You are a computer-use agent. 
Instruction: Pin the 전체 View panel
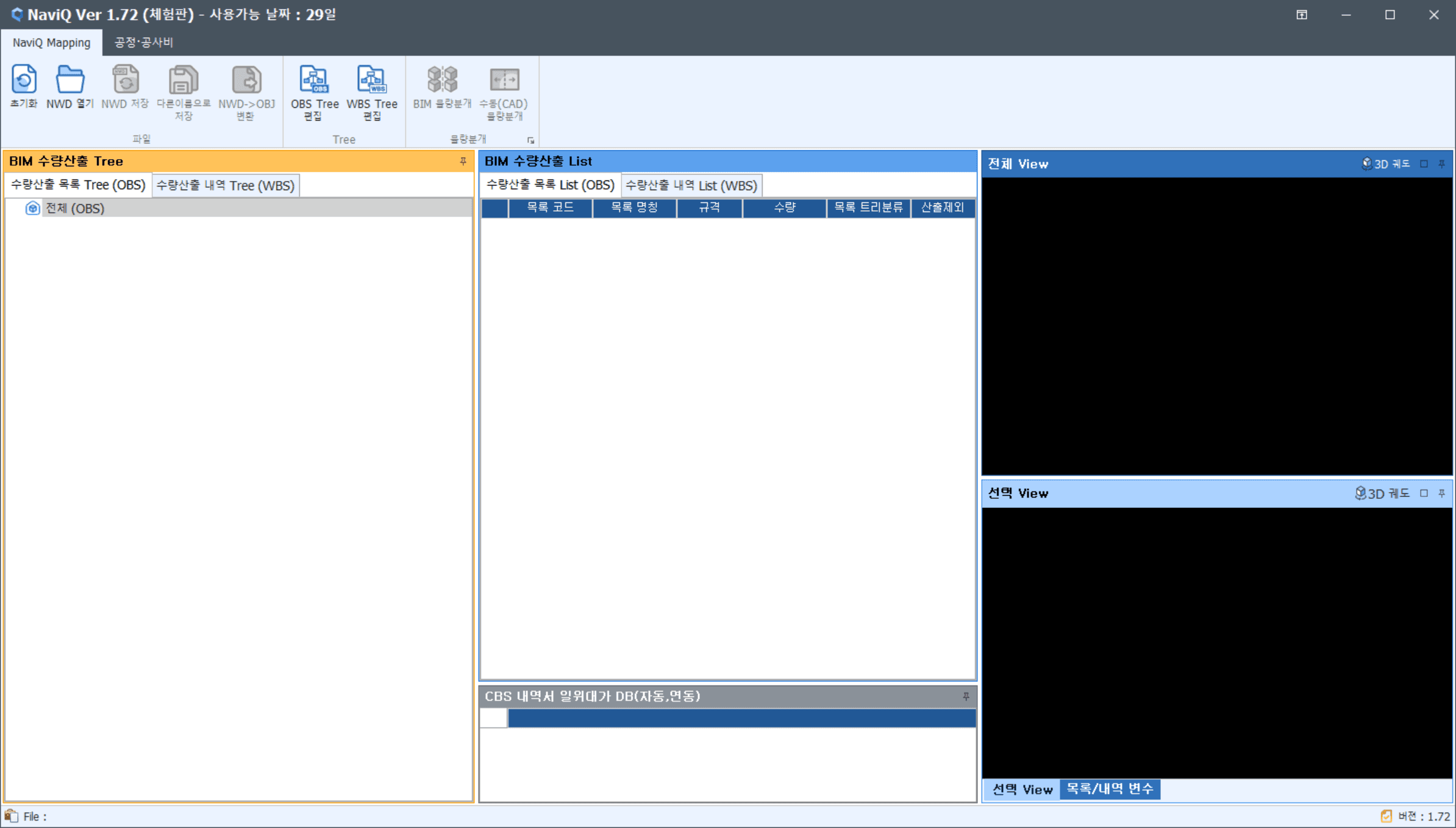pyautogui.click(x=1441, y=164)
